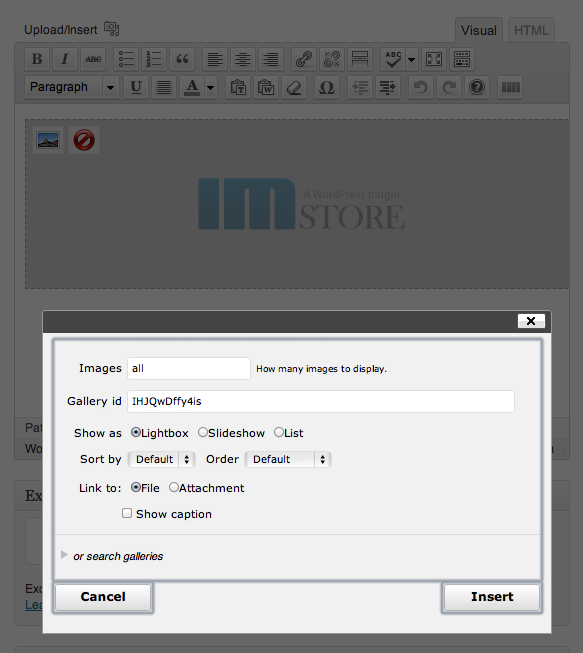Image resolution: width=583 pixels, height=653 pixels.
Task: Remove link with Unlink icon
Action: pos(332,59)
